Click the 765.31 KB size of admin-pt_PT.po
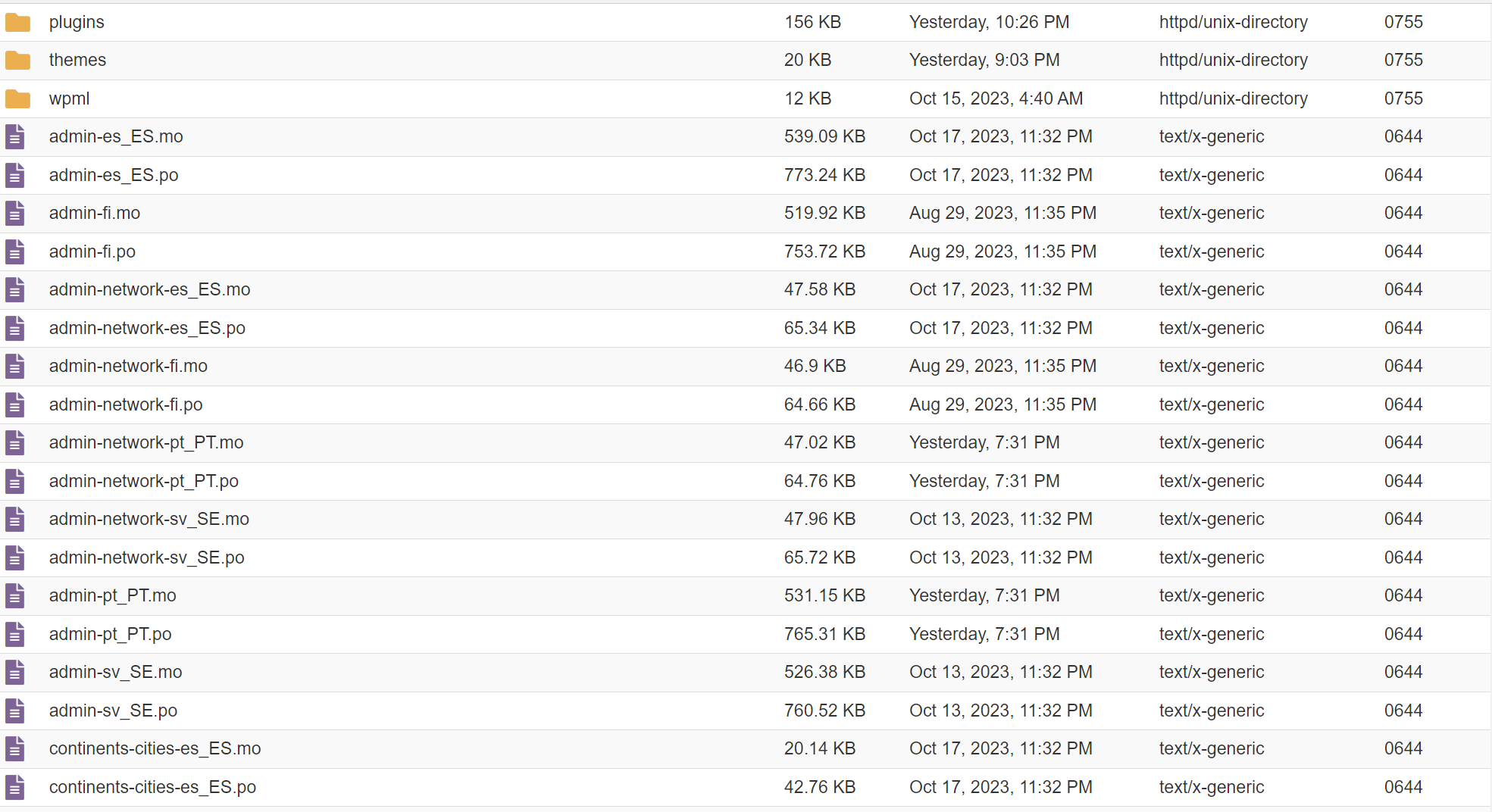Screen dimensions: 1492x812 point(824,634)
